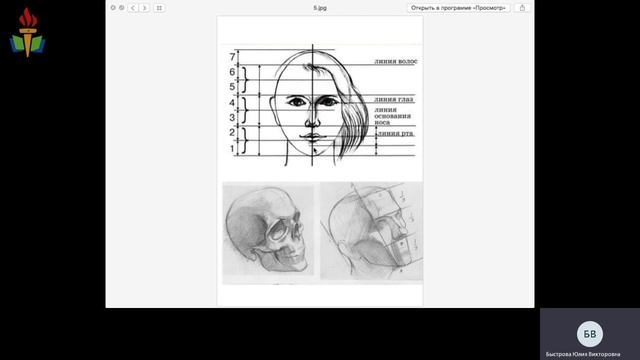Click the БВ participant avatar

coord(590,334)
